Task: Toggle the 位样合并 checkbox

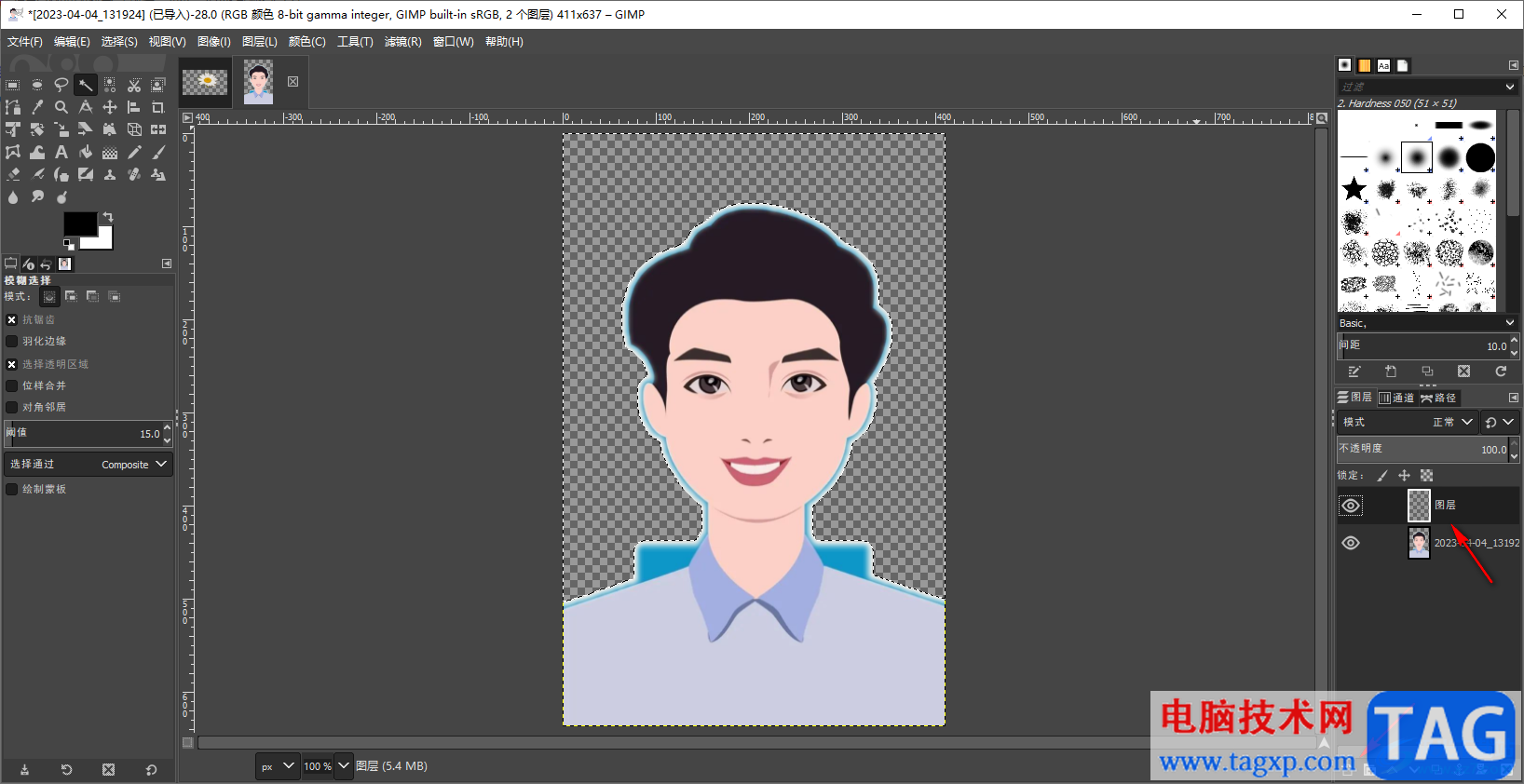Action: [x=12, y=385]
